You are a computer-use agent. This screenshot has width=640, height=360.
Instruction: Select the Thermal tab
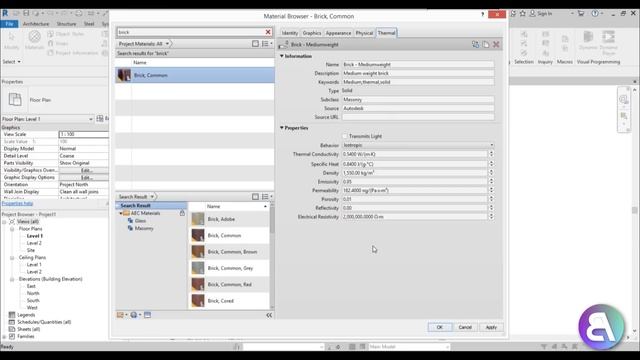pyautogui.click(x=386, y=33)
